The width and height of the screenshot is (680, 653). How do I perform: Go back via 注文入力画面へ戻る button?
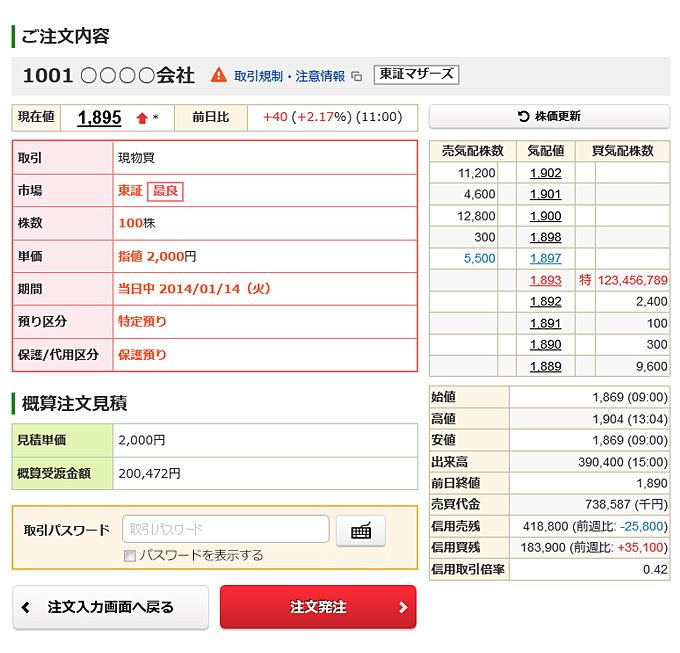tap(111, 607)
